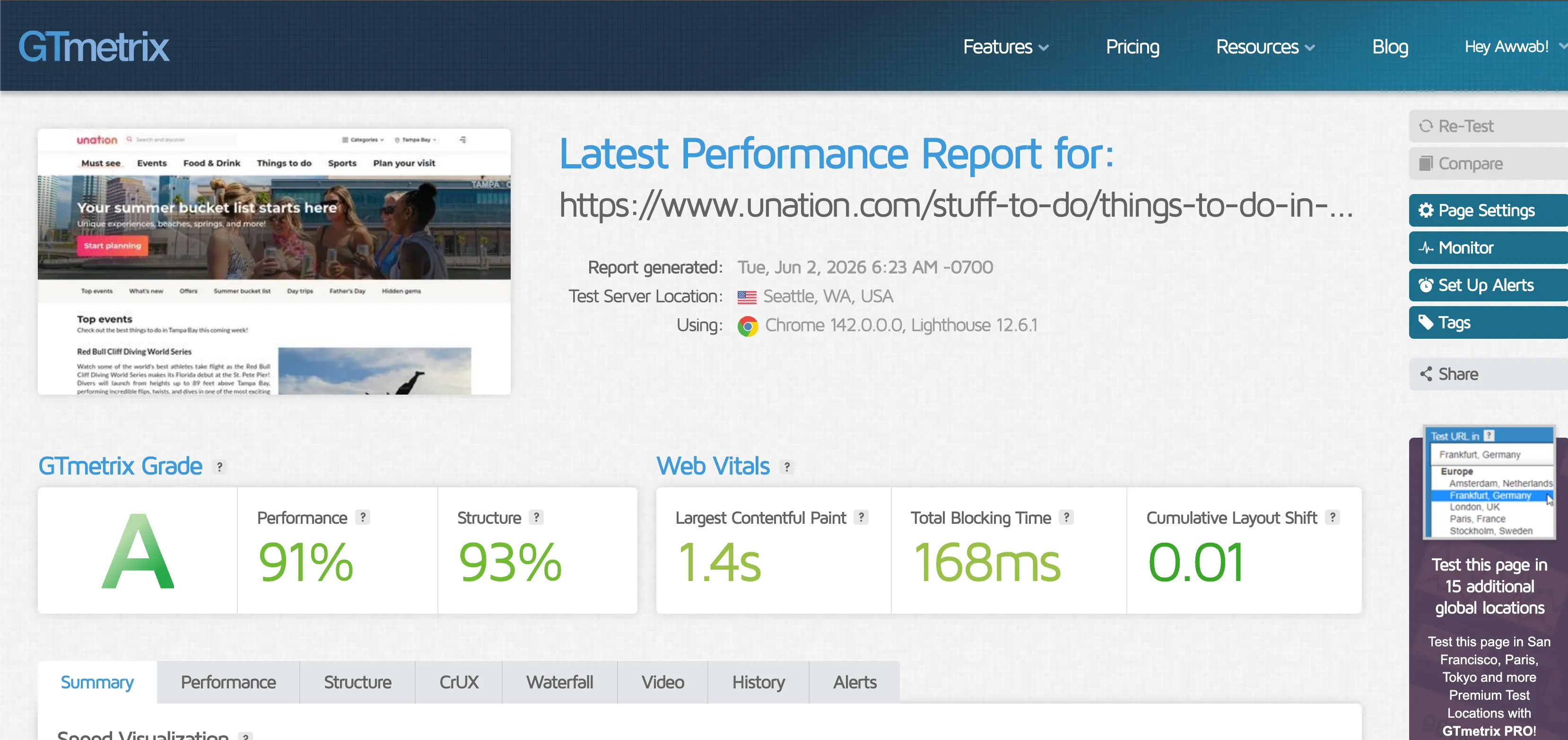Open the Pricing page
This screenshot has height=740, width=1568.
click(1132, 47)
